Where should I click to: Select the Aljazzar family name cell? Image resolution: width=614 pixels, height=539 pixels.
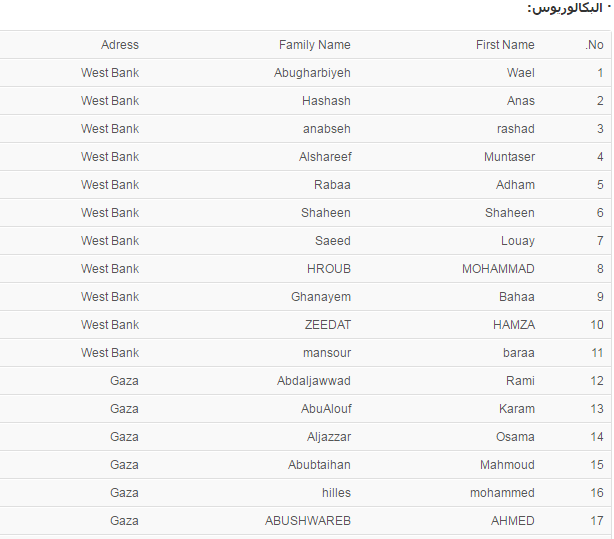click(x=328, y=437)
